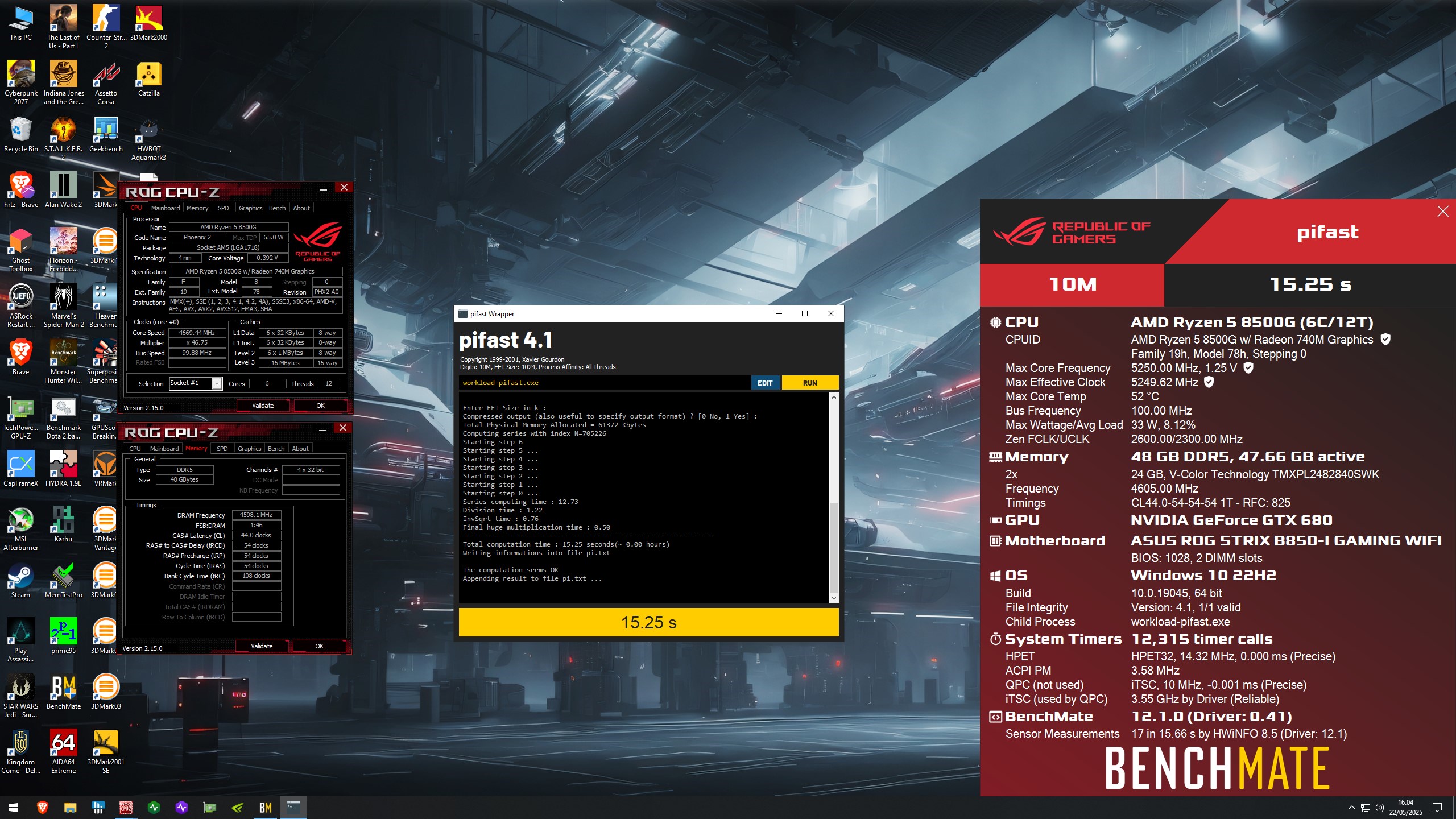Click BenchMate BM icon in taskbar
Image resolution: width=1456 pixels, height=819 pixels.
coord(265,808)
